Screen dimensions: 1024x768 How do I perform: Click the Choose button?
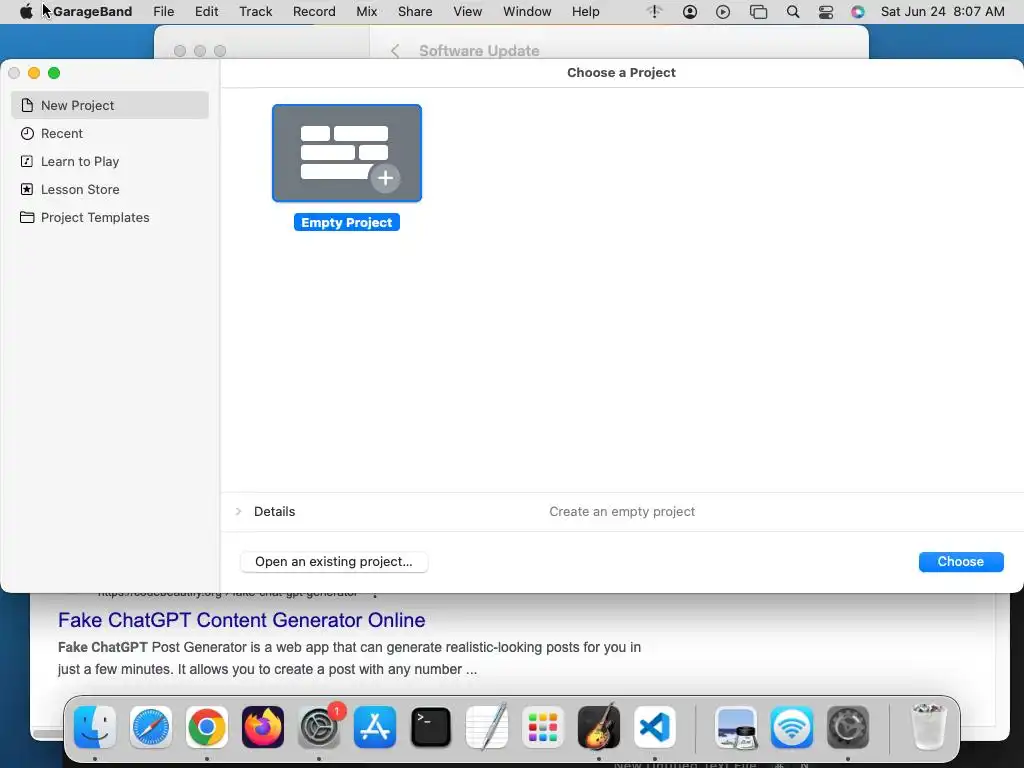tap(961, 562)
